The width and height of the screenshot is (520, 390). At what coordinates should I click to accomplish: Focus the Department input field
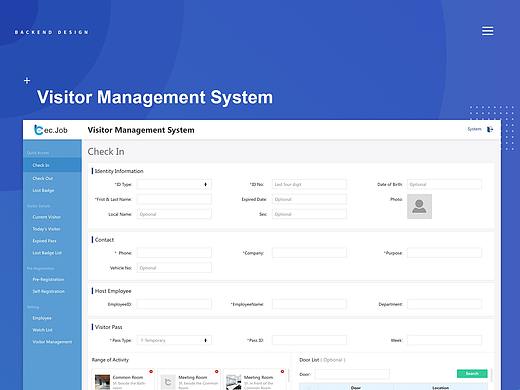click(444, 304)
